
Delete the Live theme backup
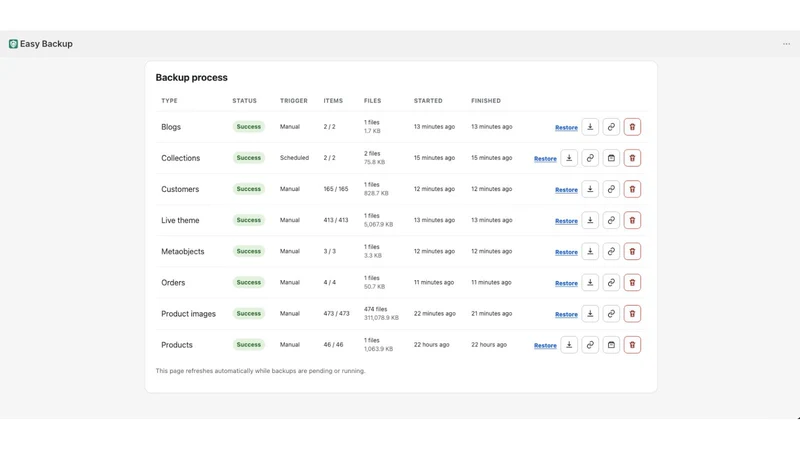[632, 220]
